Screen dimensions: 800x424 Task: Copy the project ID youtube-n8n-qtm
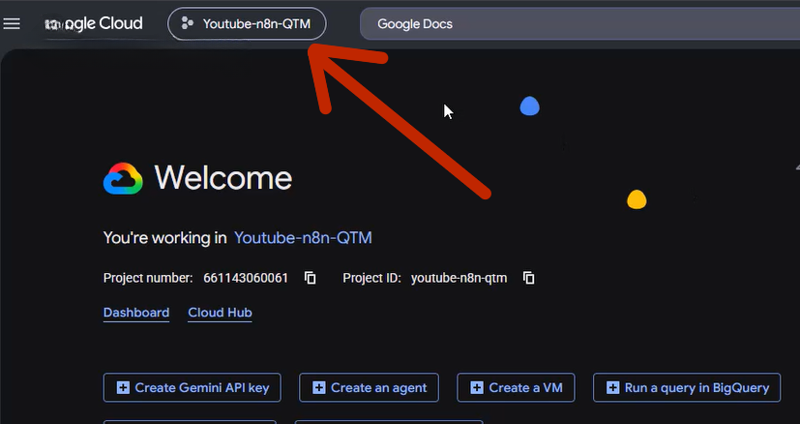tap(529, 278)
